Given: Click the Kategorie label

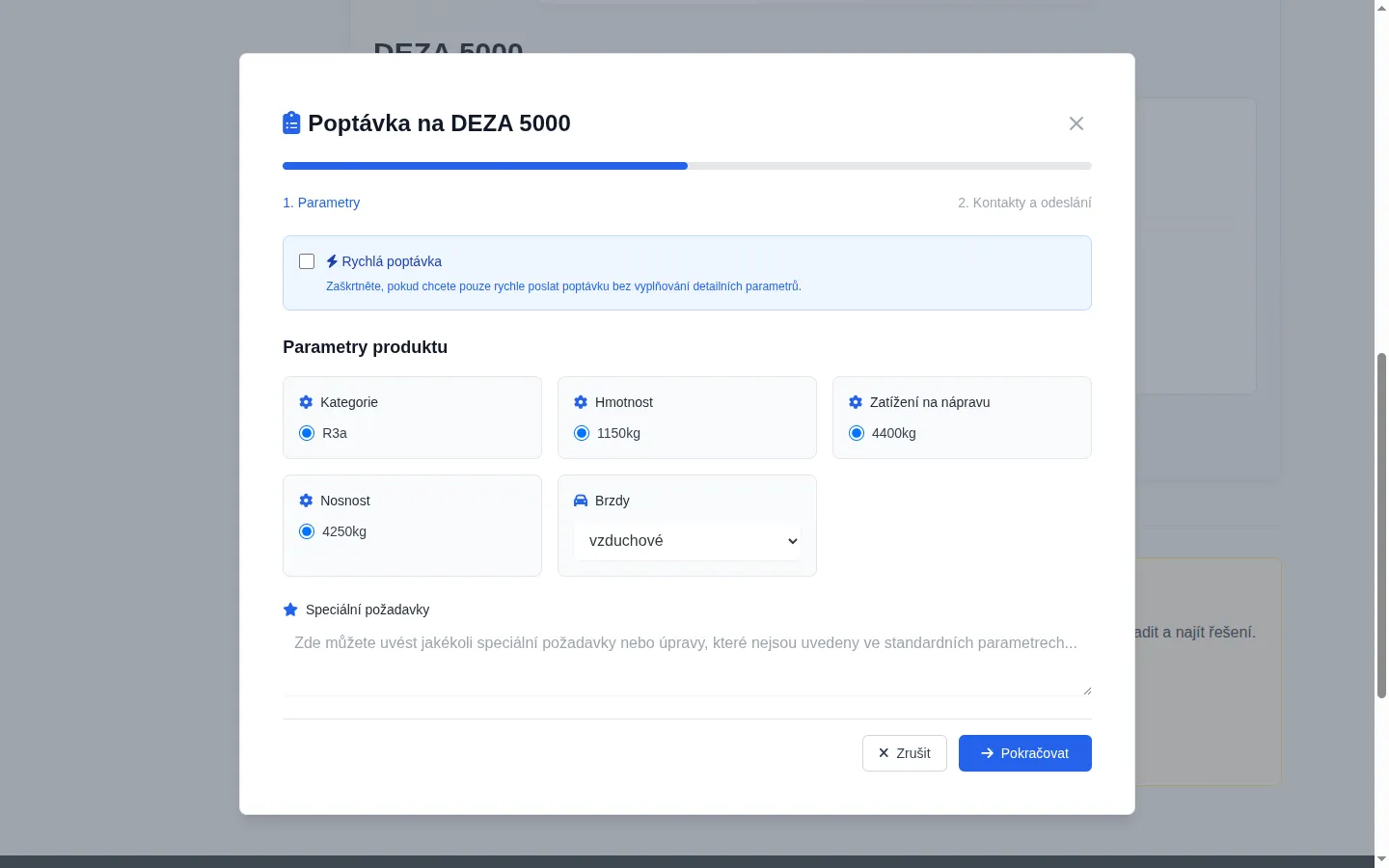Looking at the screenshot, I should 349,402.
